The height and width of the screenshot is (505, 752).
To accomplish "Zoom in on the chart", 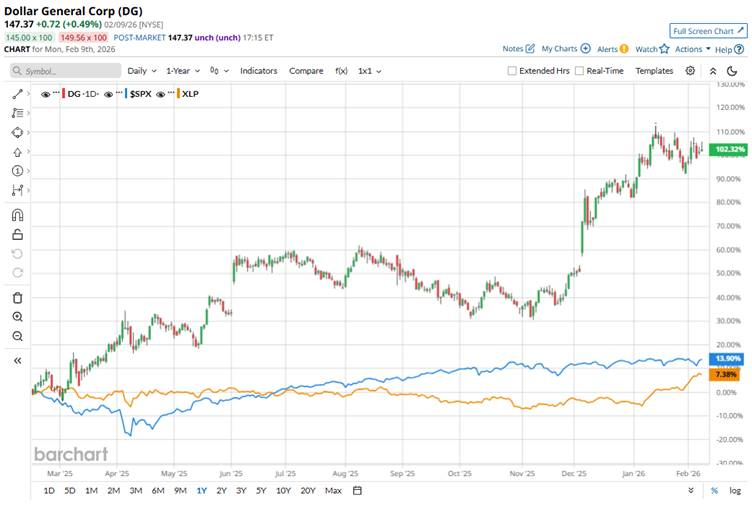I will [17, 316].
